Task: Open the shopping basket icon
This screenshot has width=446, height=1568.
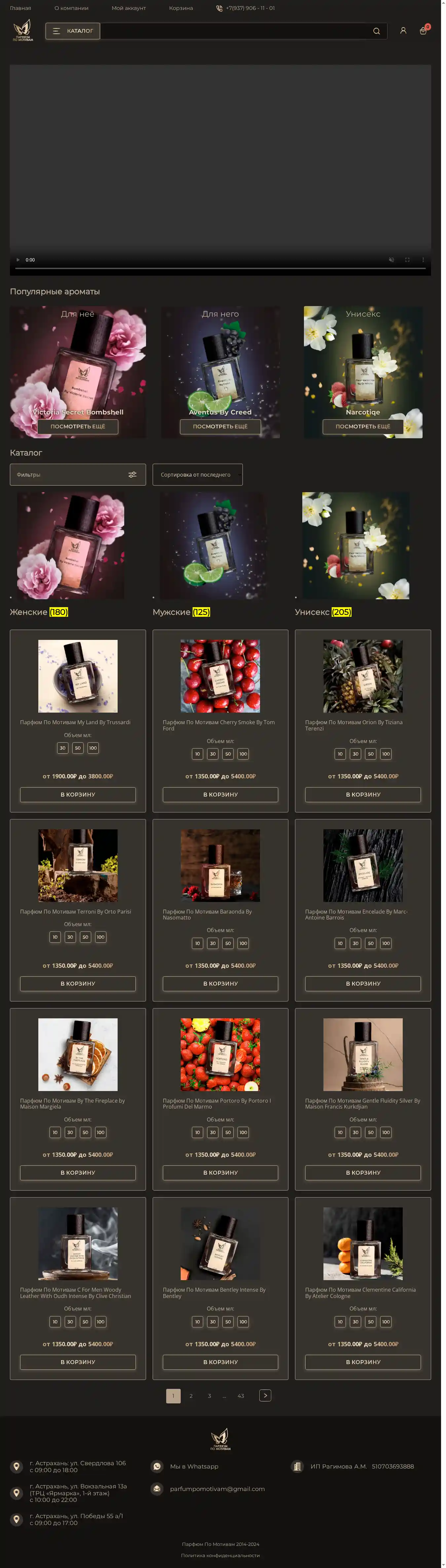Action: click(423, 30)
